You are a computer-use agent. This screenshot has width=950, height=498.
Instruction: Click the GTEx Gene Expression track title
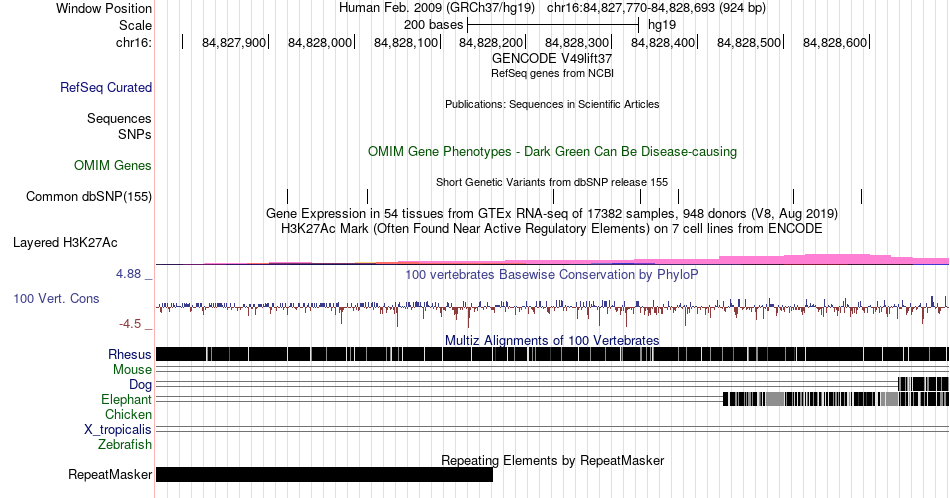point(552,213)
